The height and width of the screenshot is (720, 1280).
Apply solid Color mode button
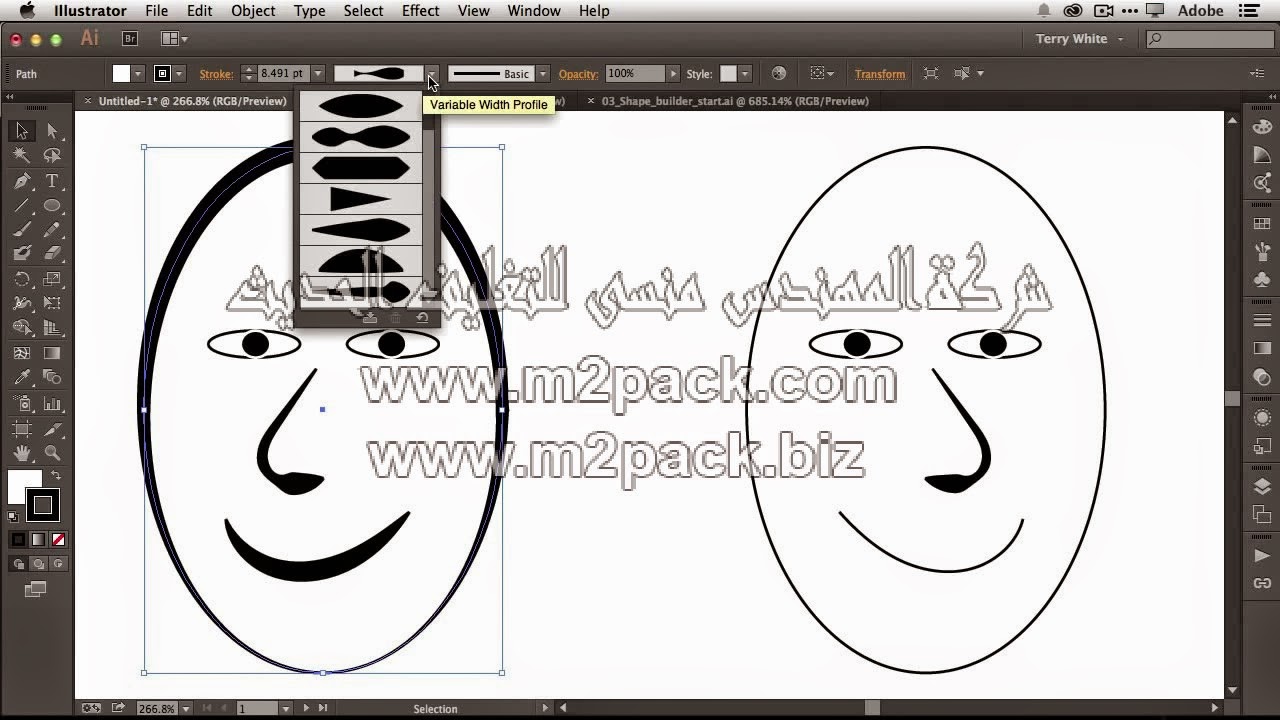[x=18, y=540]
